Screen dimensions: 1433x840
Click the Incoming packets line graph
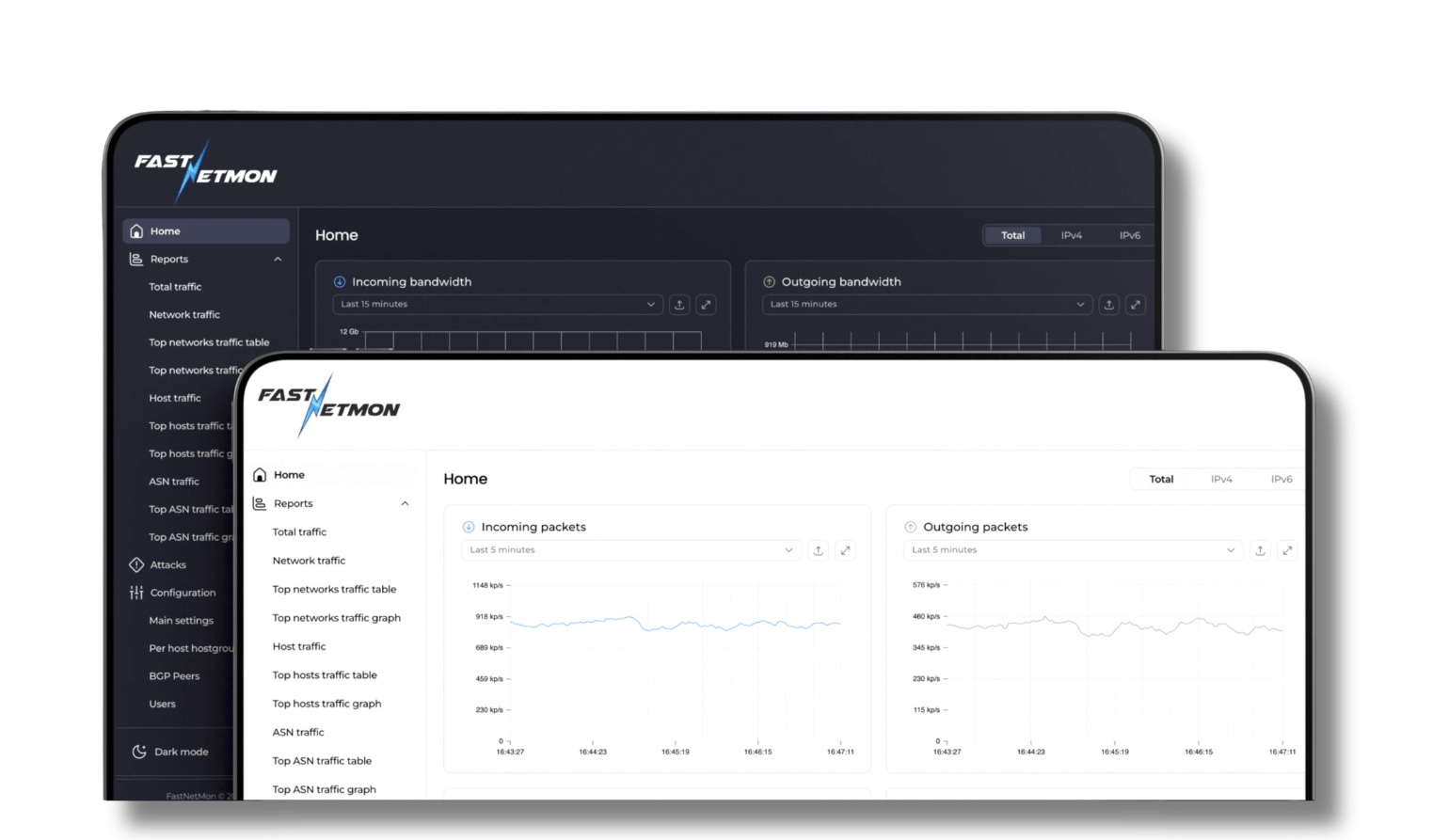point(675,624)
